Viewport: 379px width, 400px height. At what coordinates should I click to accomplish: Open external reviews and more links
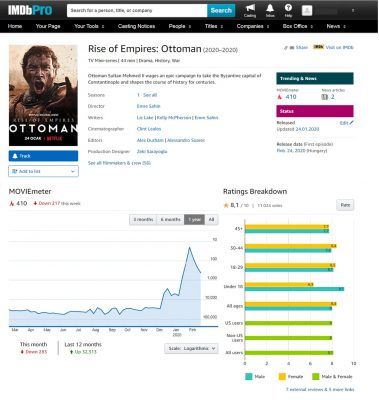320,389
